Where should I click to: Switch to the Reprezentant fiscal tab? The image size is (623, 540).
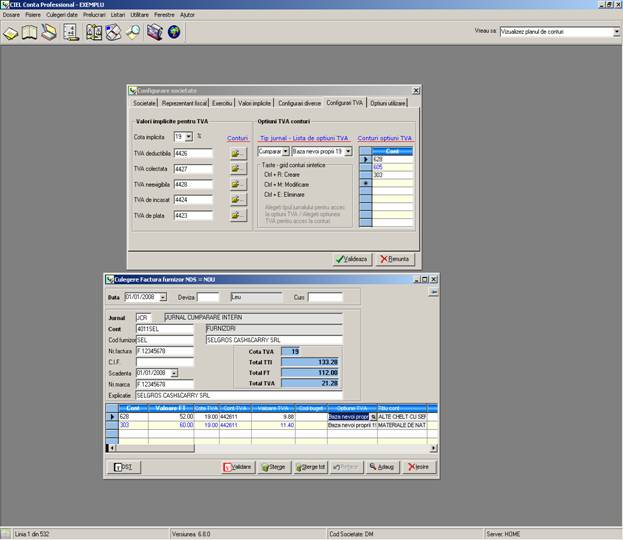(184, 103)
